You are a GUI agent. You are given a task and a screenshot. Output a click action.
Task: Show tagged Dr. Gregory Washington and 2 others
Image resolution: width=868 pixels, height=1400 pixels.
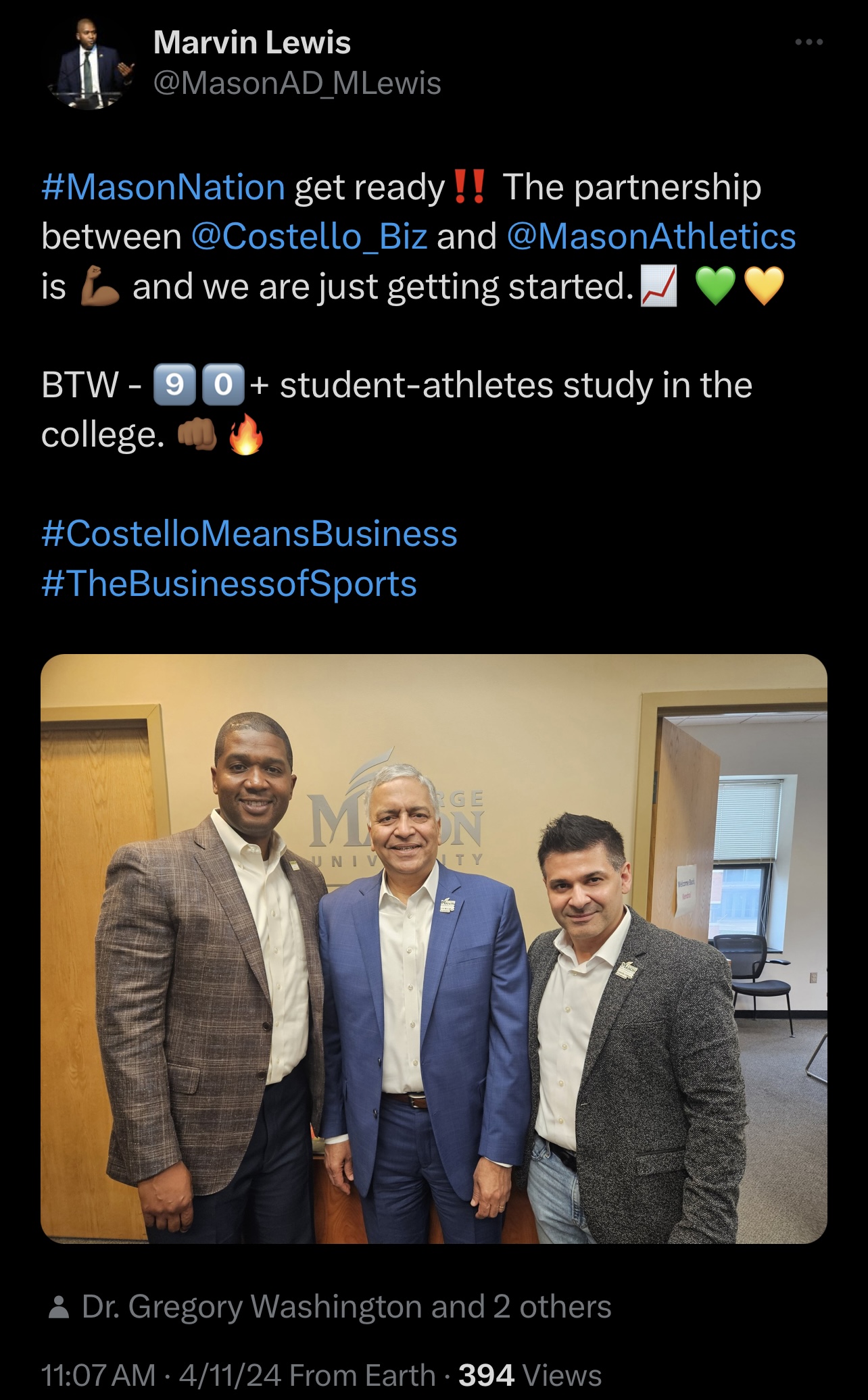pyautogui.click(x=346, y=1307)
